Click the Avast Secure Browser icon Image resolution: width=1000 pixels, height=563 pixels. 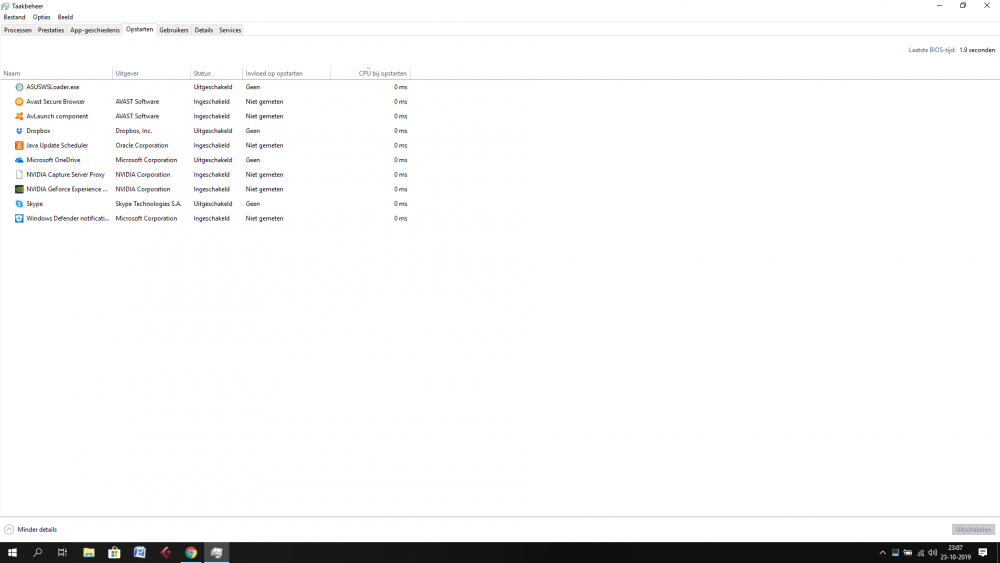point(19,101)
